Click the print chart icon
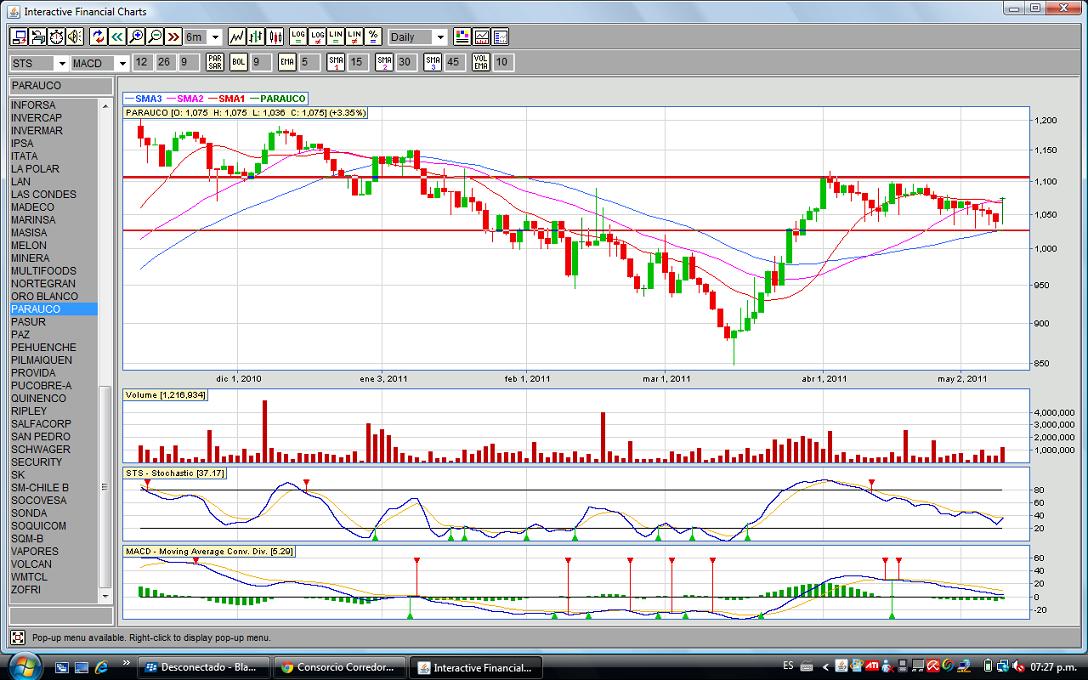This screenshot has height=680, width=1088. (x=37, y=37)
